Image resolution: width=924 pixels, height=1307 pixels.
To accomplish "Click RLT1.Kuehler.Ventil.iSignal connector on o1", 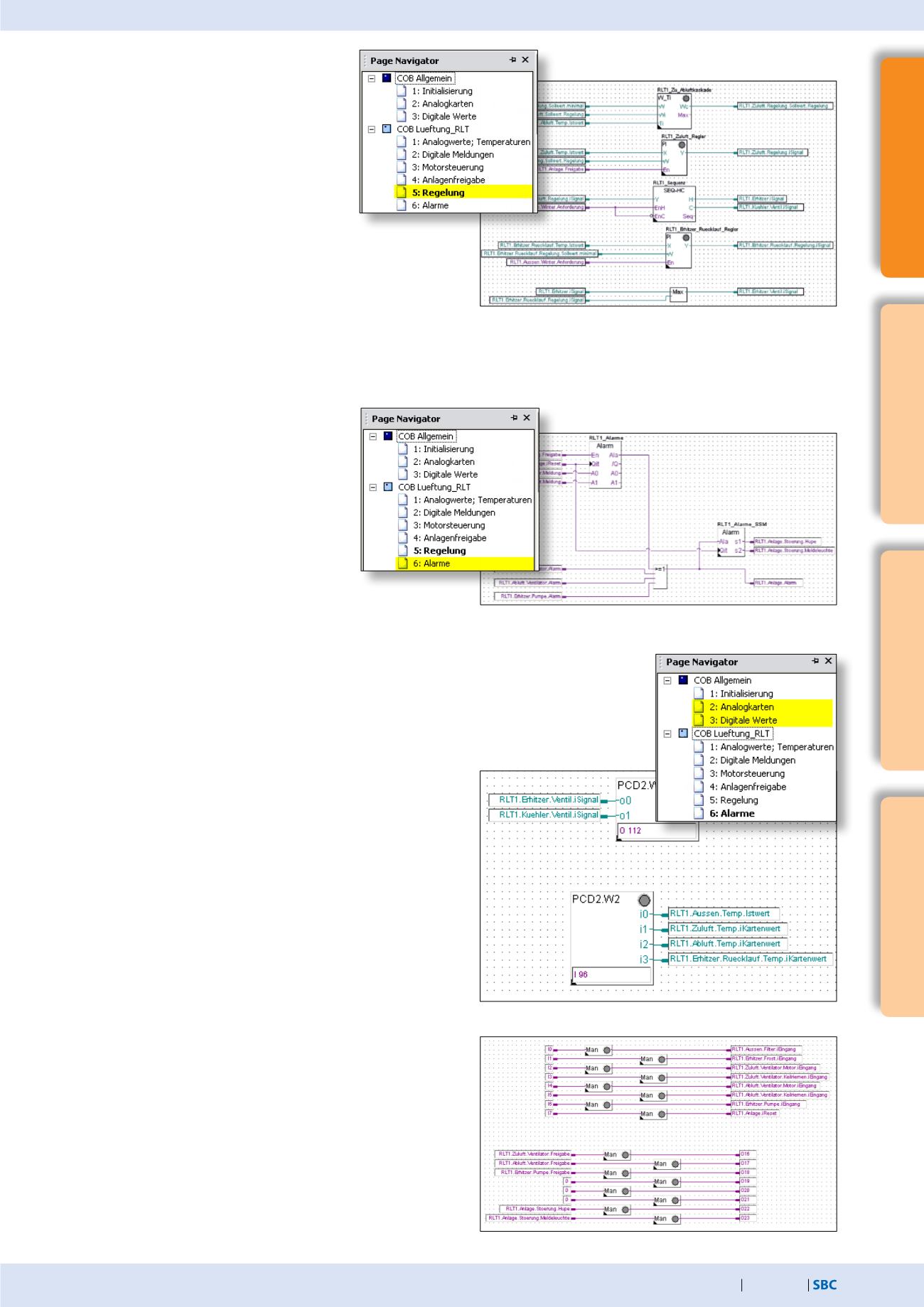I will 544,815.
